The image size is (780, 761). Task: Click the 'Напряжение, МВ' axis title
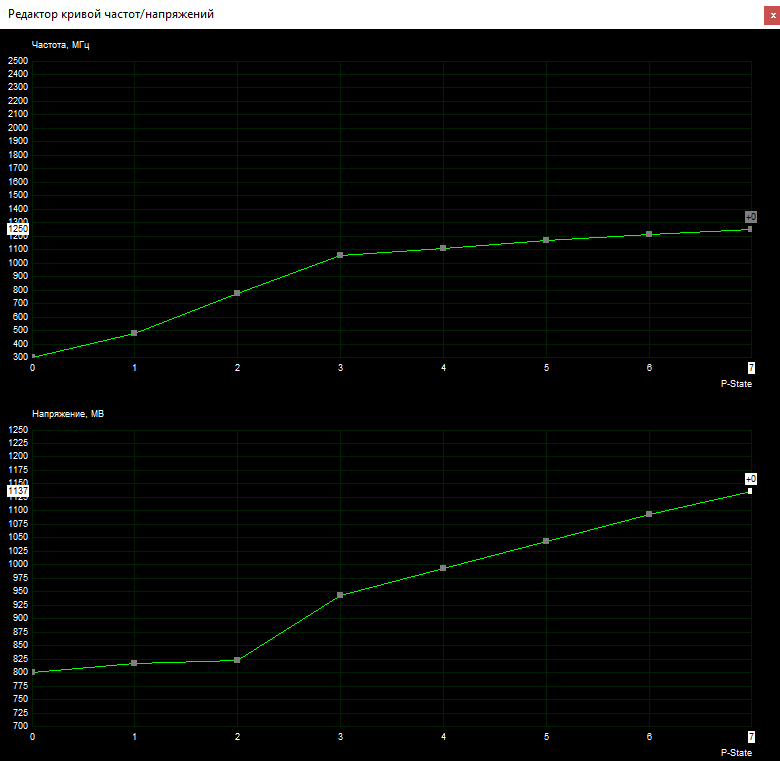68,414
